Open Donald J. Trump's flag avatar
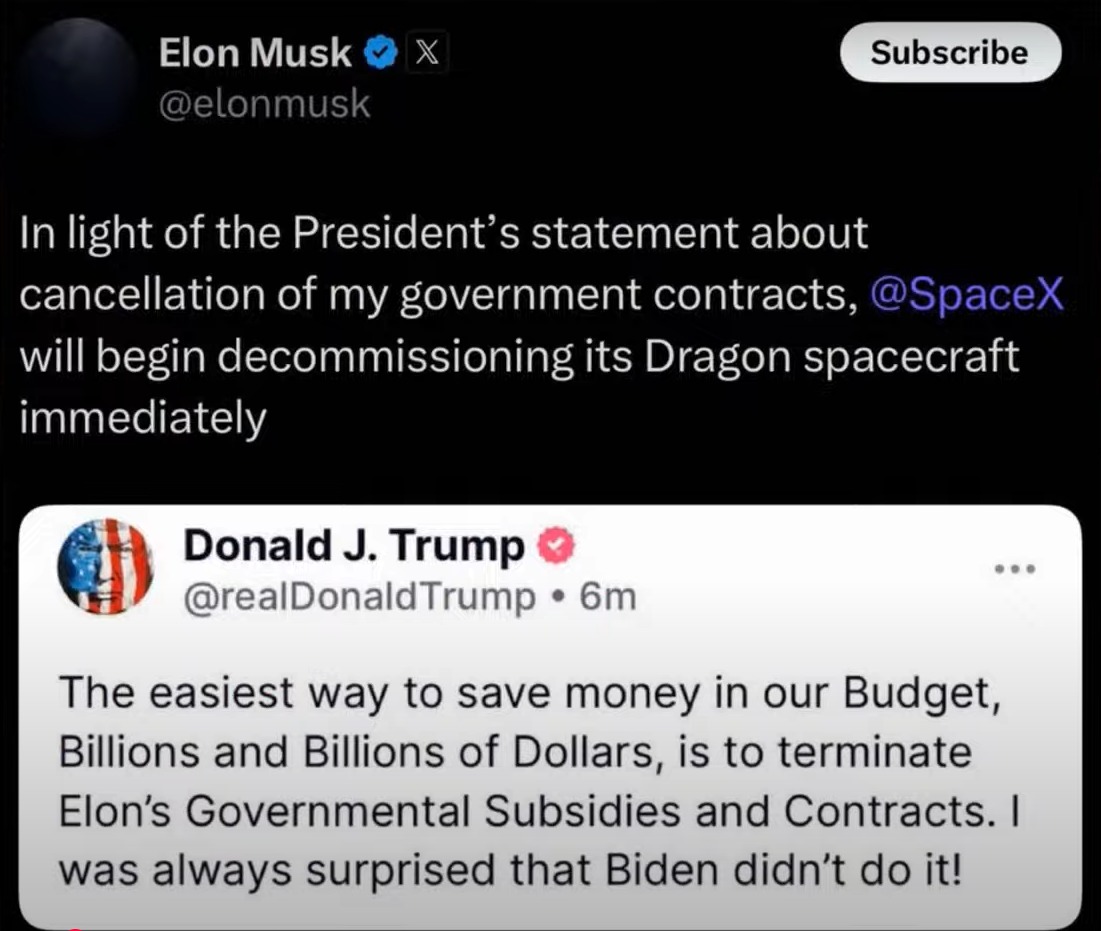Screen dimensions: 1101x931 point(105,567)
